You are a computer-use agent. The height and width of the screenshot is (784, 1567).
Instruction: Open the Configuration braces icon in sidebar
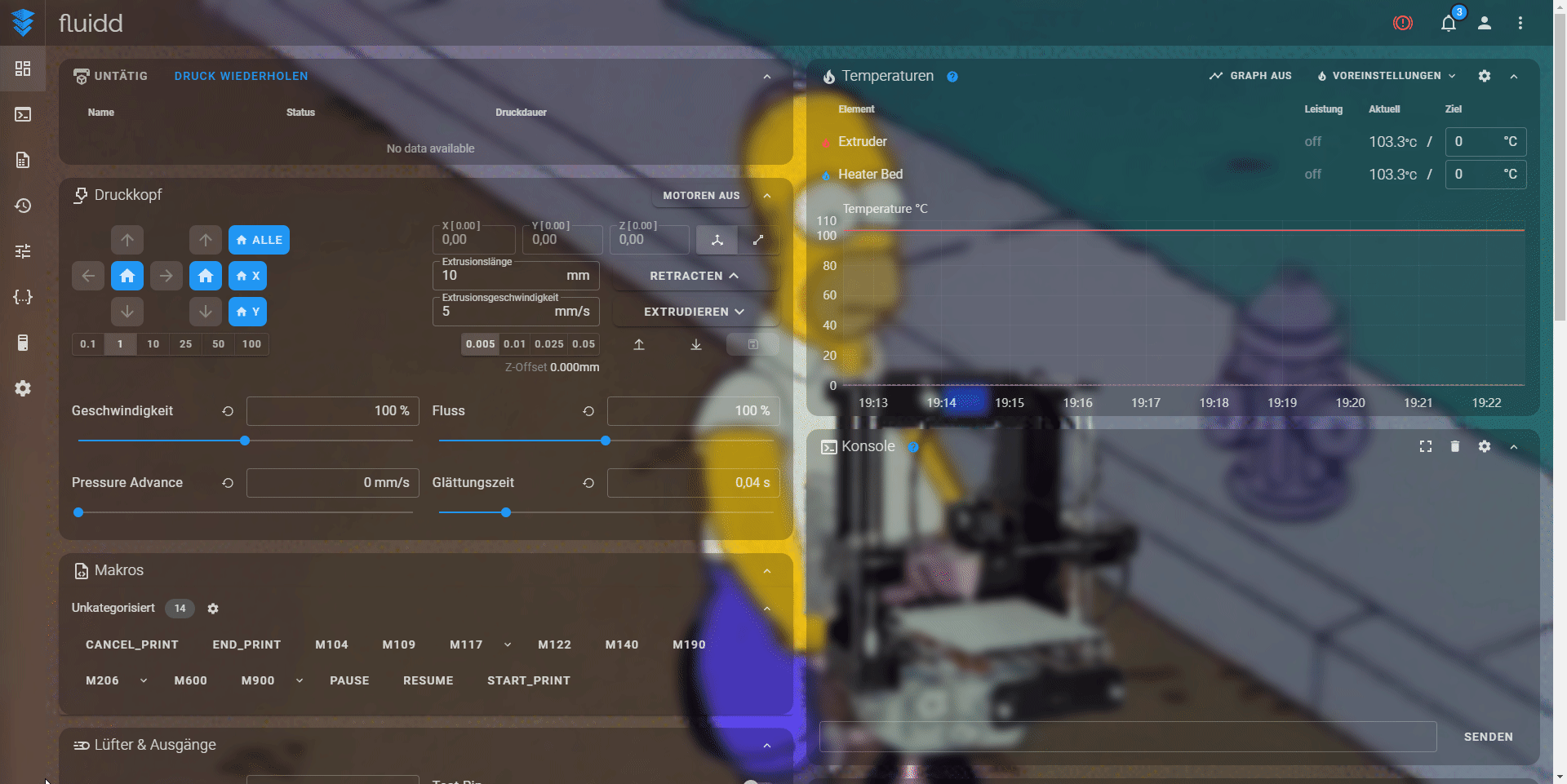23,297
